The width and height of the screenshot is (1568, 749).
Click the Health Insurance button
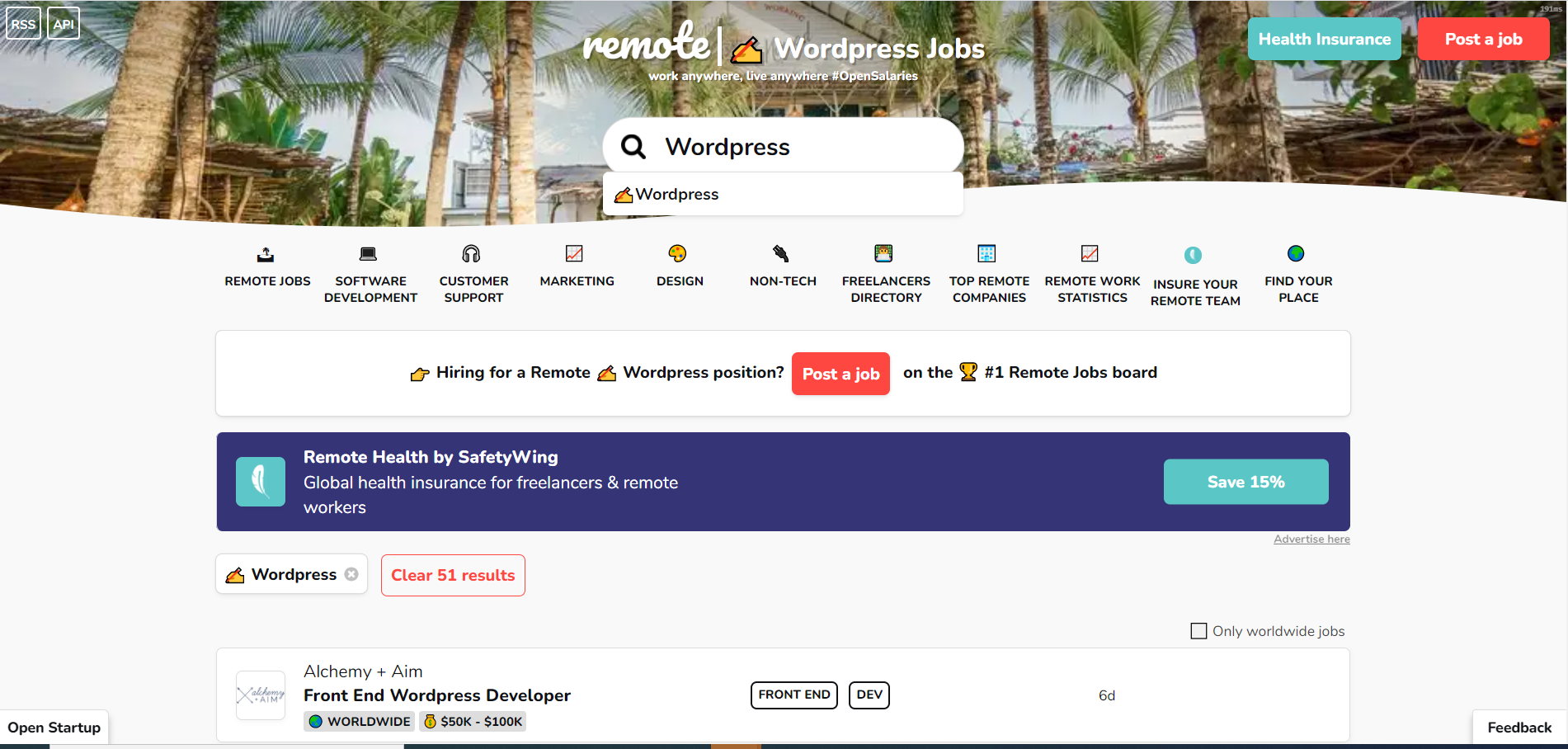tap(1325, 39)
